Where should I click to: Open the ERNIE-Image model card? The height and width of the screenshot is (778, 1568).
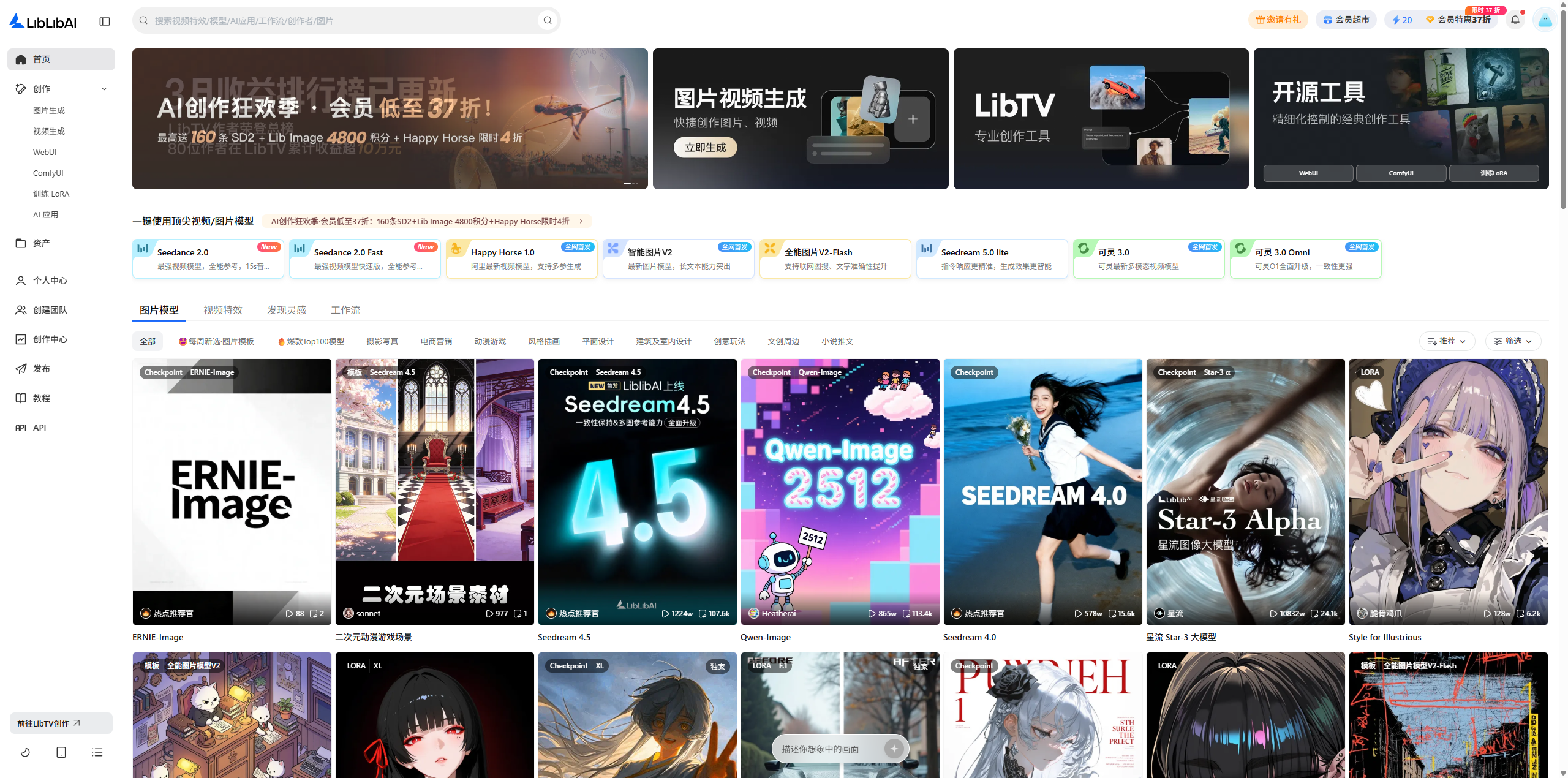point(232,492)
